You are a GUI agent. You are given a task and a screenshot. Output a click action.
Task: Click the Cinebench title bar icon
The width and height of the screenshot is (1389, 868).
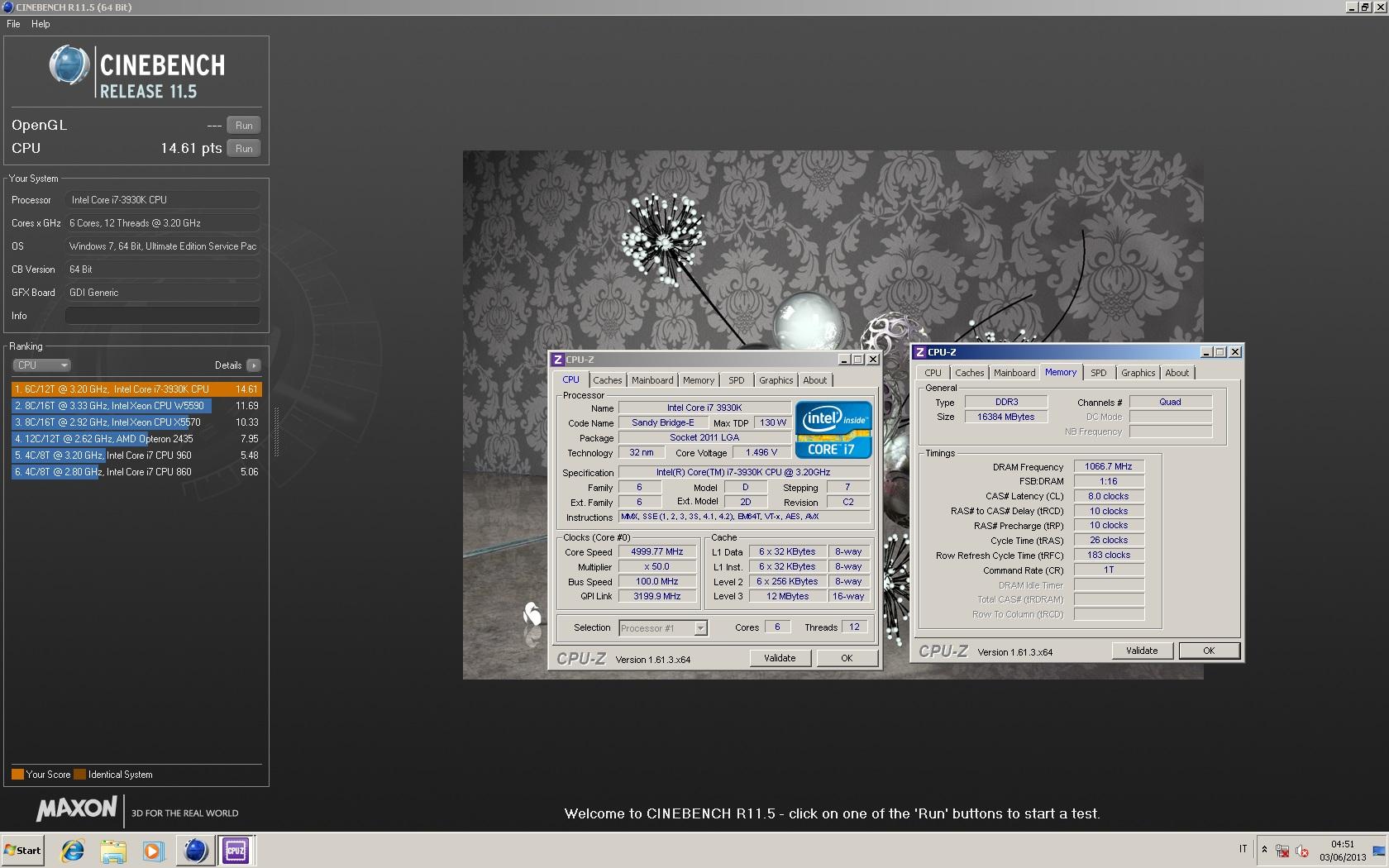click(8, 7)
